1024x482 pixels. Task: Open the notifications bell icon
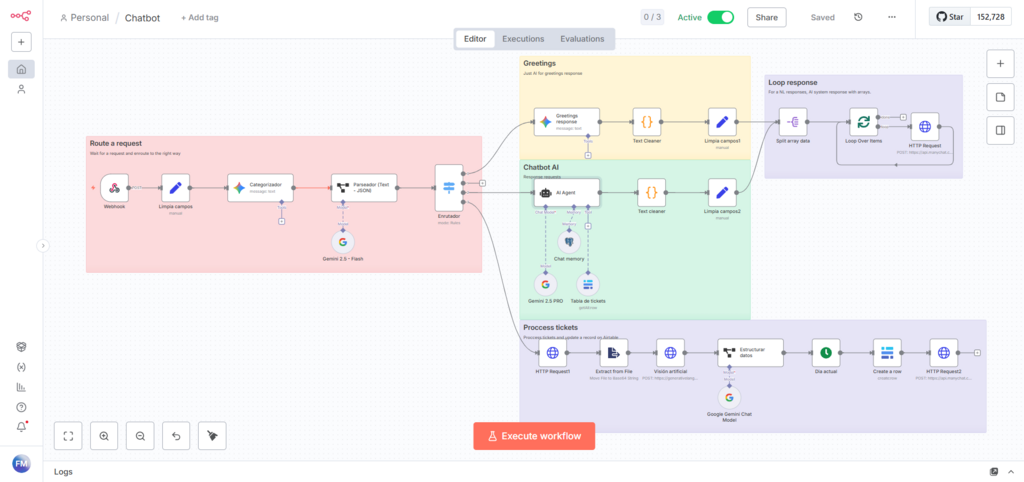click(21, 427)
